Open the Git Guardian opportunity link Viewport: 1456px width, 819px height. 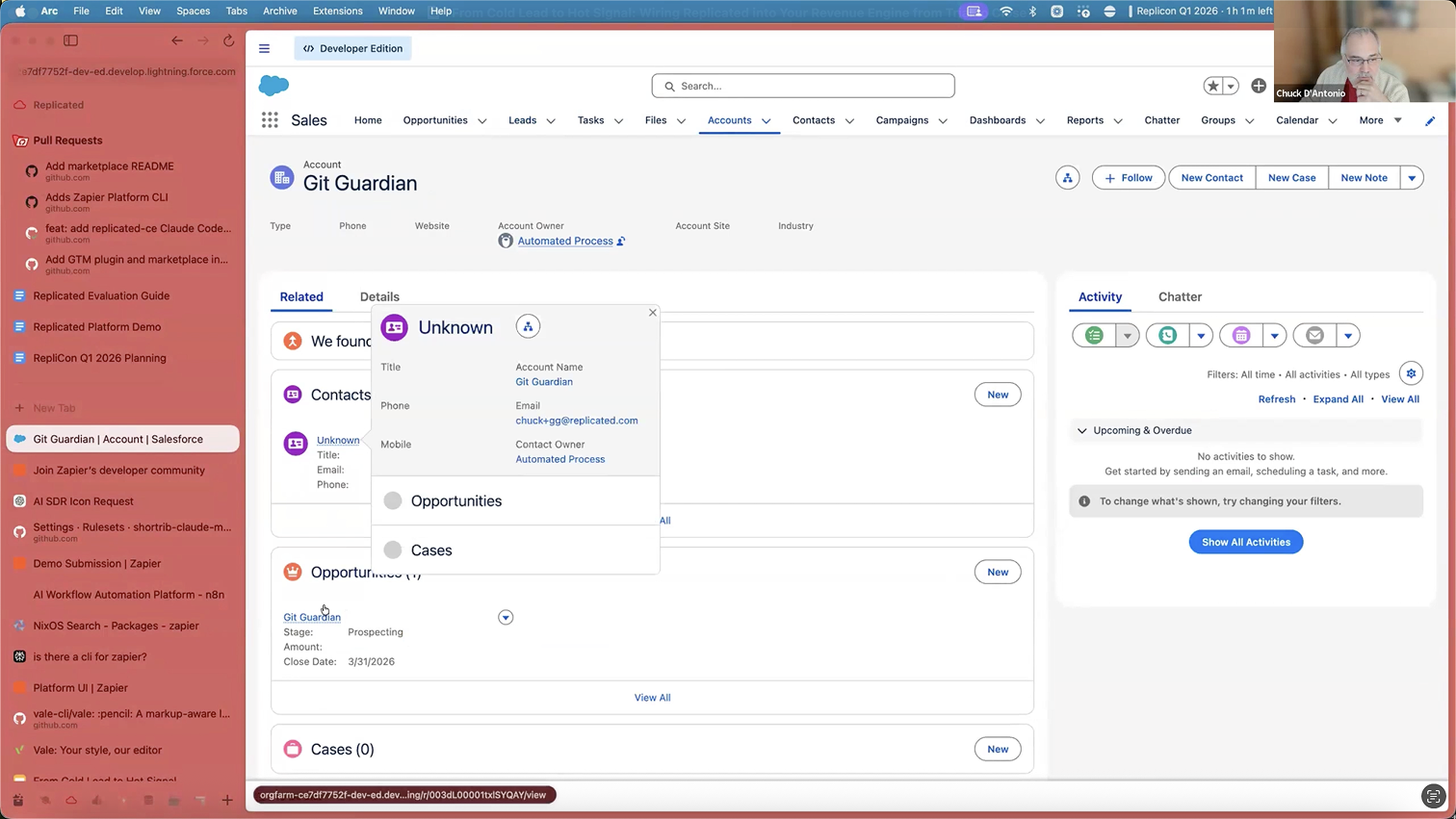312,617
